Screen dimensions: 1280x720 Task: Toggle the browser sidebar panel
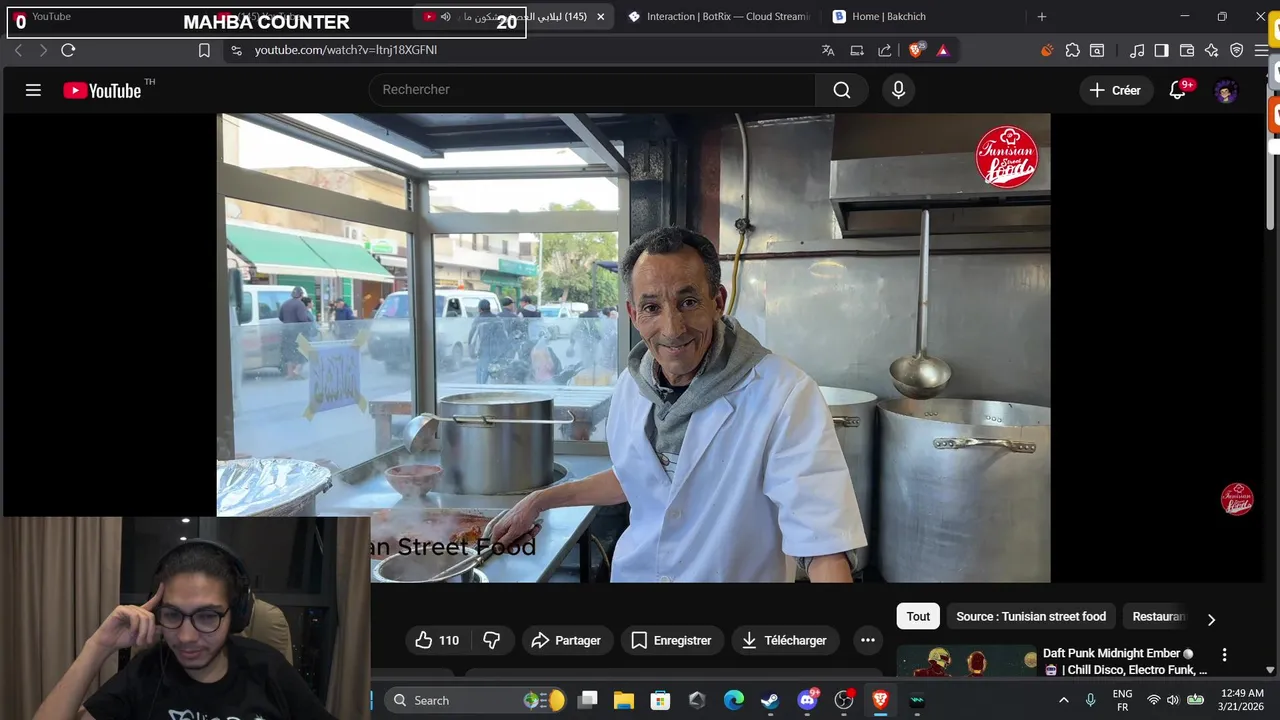pos(1161,50)
